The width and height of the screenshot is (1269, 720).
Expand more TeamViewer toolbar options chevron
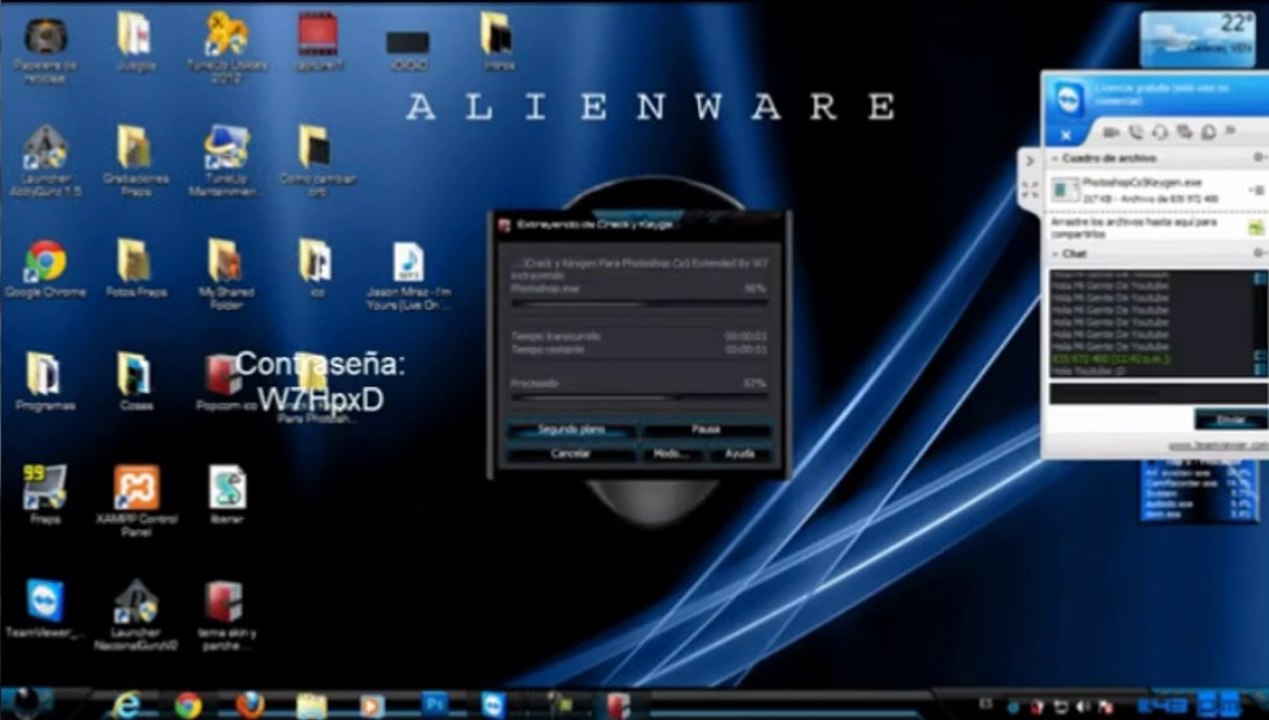coord(1230,131)
